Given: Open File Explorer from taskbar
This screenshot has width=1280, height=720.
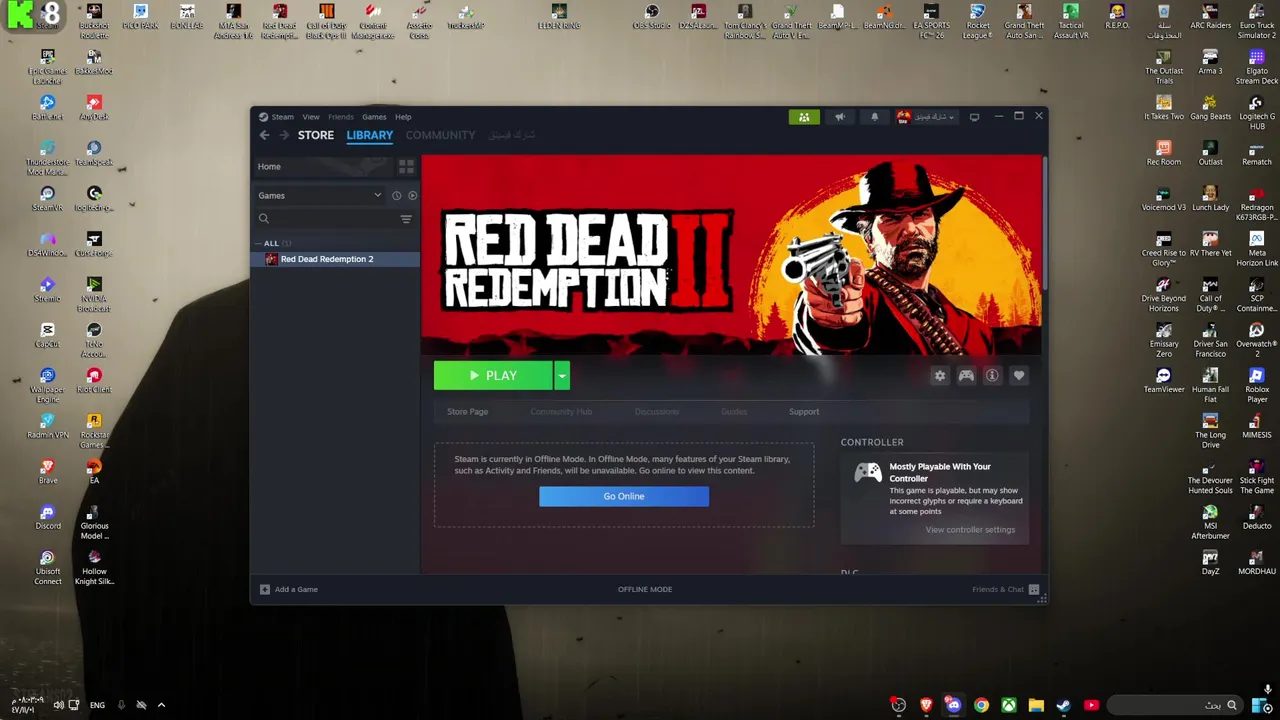Looking at the screenshot, I should pyautogui.click(x=1036, y=705).
